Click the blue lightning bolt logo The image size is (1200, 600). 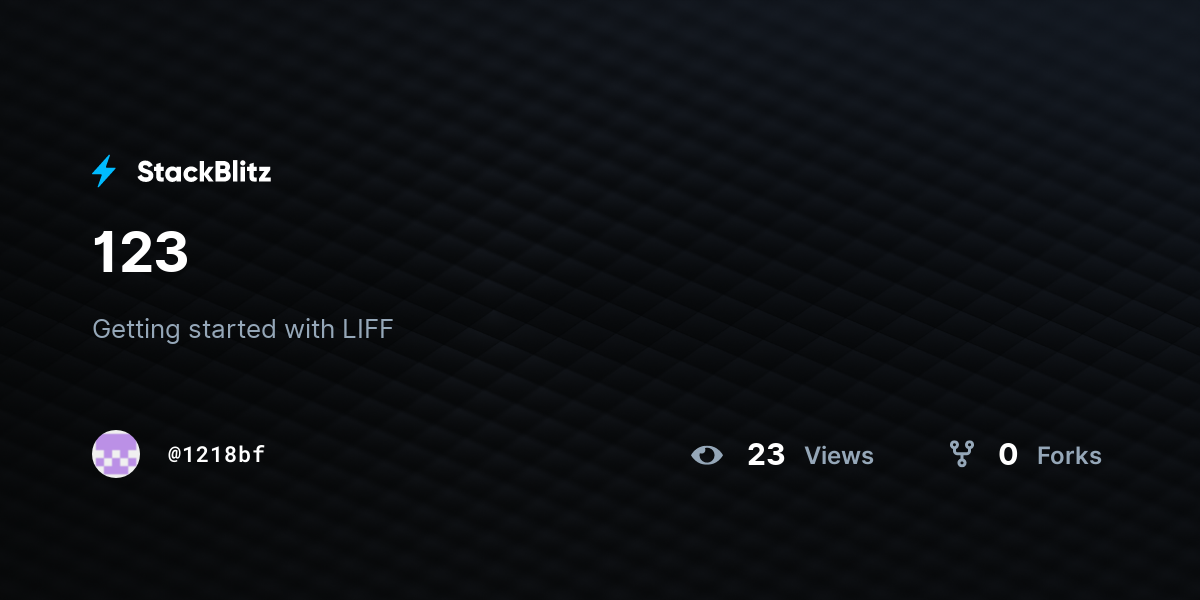(x=104, y=172)
